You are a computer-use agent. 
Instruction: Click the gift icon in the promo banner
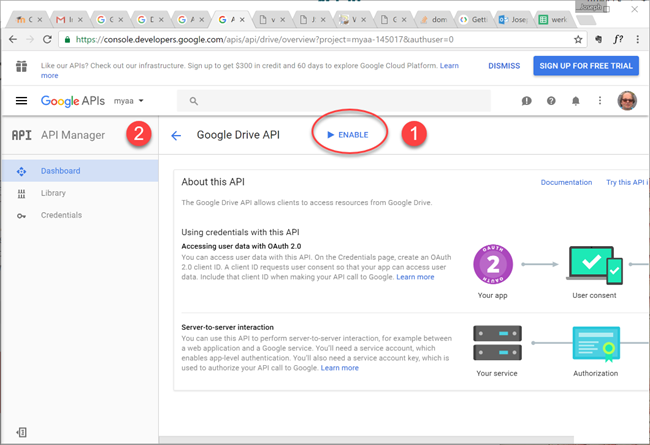22,66
